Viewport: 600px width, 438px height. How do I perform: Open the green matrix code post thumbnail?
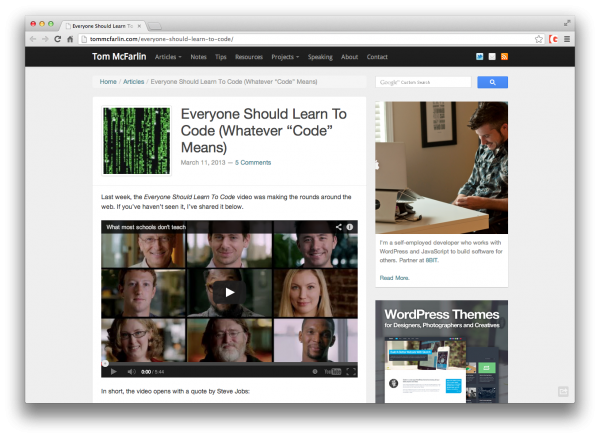(137, 141)
